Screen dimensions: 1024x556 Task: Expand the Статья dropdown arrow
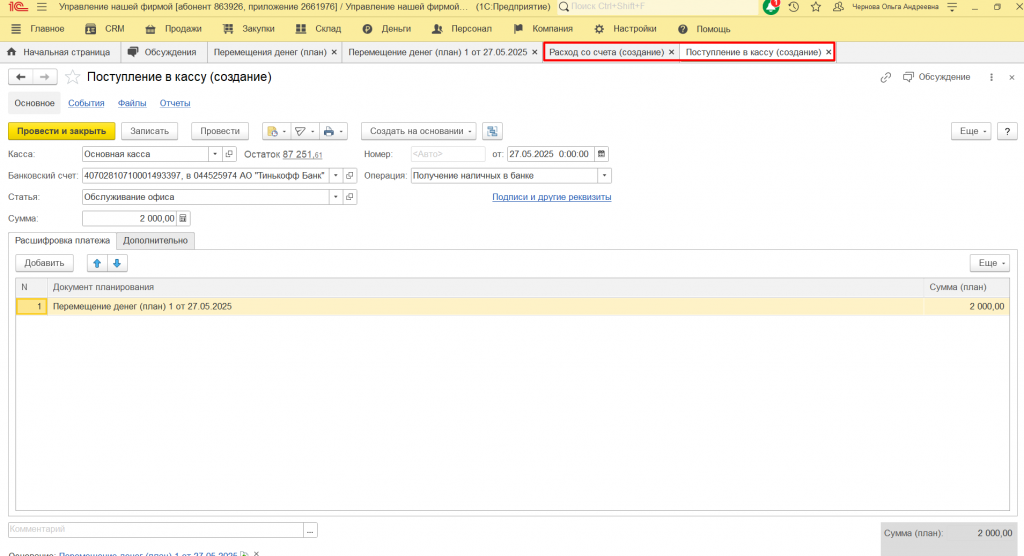tap(336, 197)
